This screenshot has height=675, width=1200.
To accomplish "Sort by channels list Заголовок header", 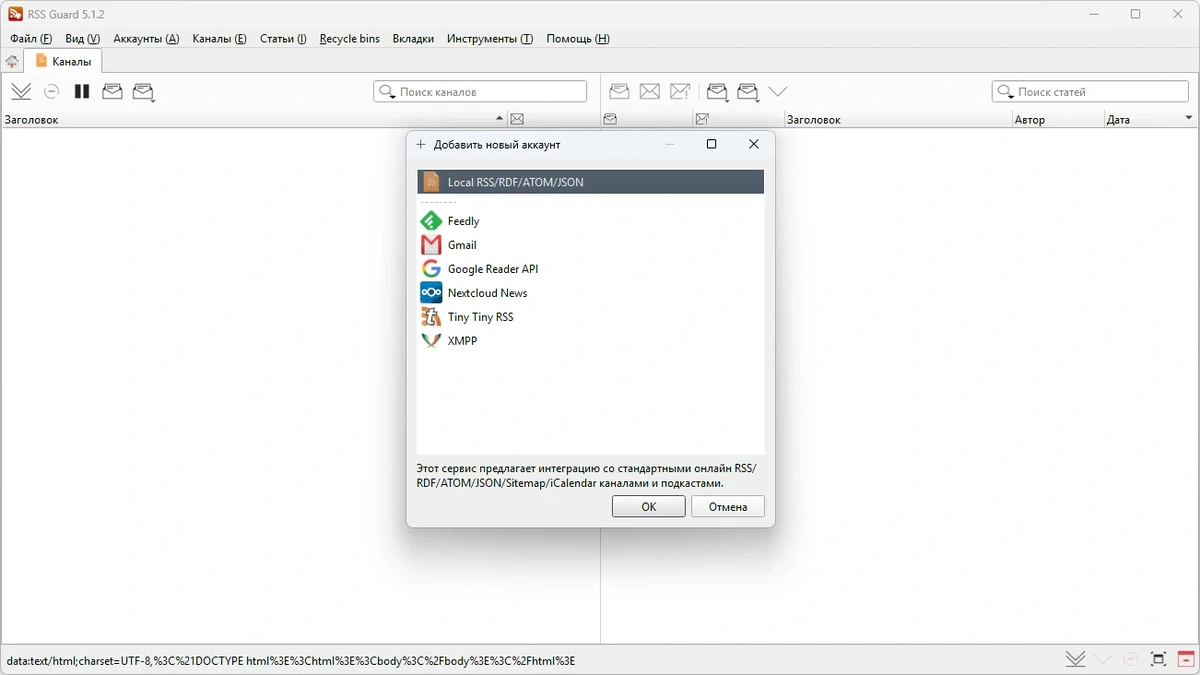I will coord(254,119).
